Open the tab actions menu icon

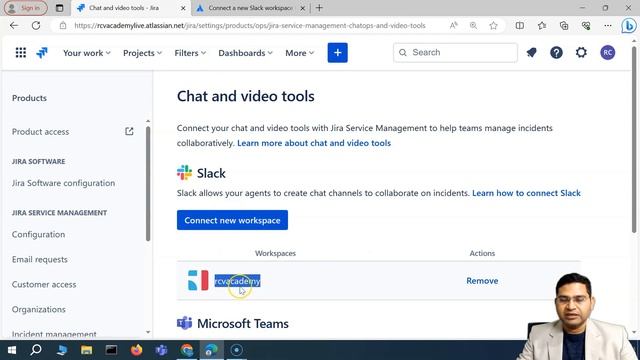(59, 8)
